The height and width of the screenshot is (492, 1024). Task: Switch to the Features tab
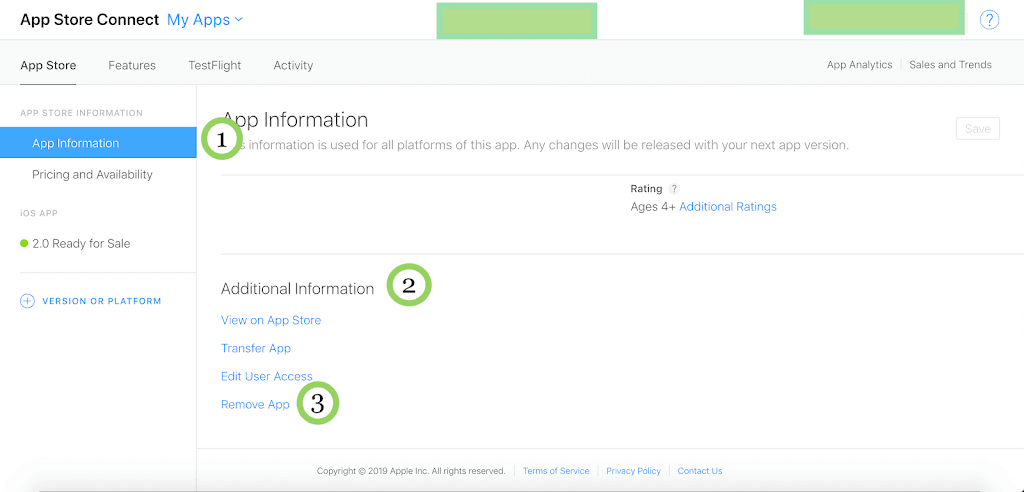132,65
